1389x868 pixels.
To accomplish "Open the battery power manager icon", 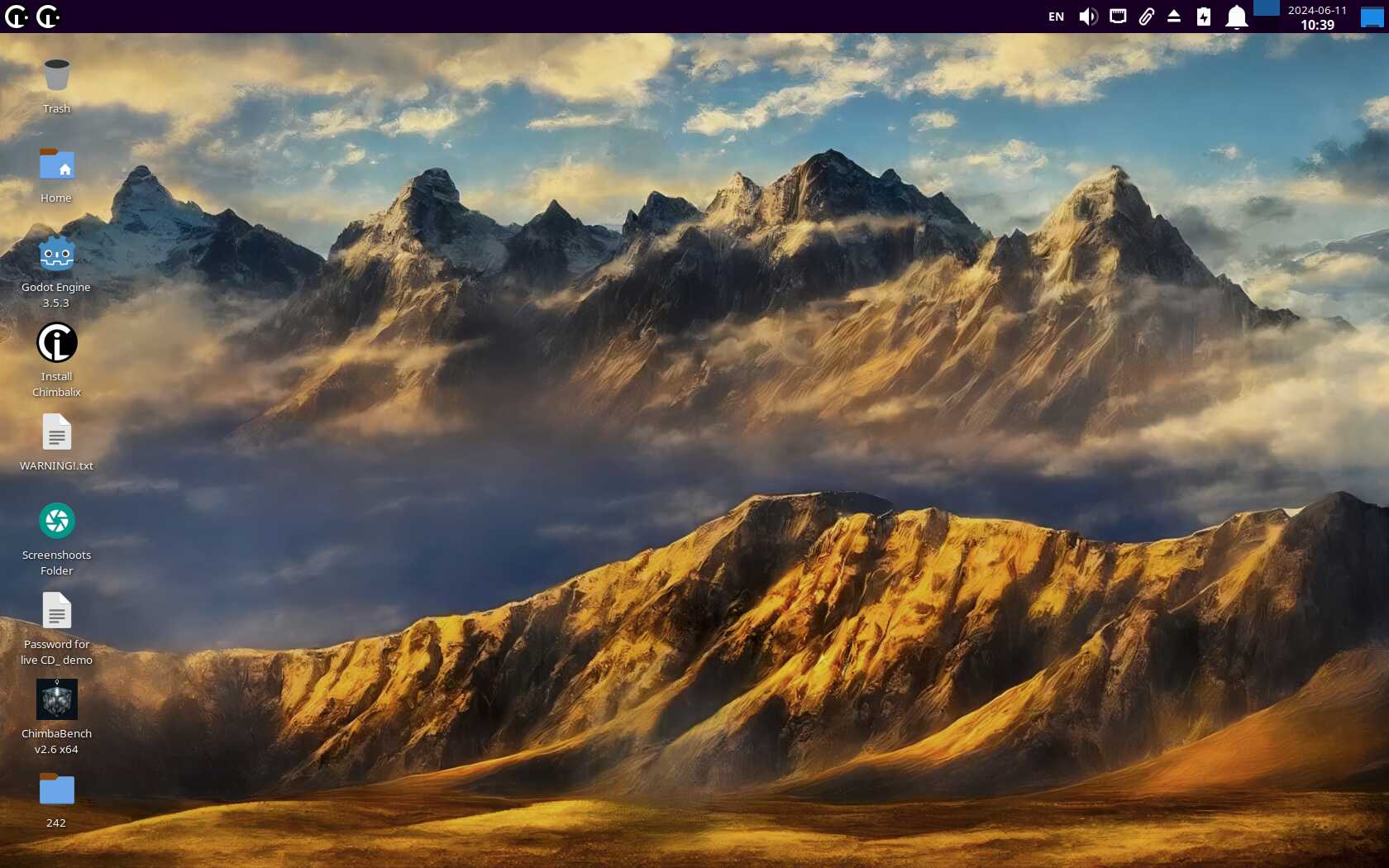I will (1204, 17).
